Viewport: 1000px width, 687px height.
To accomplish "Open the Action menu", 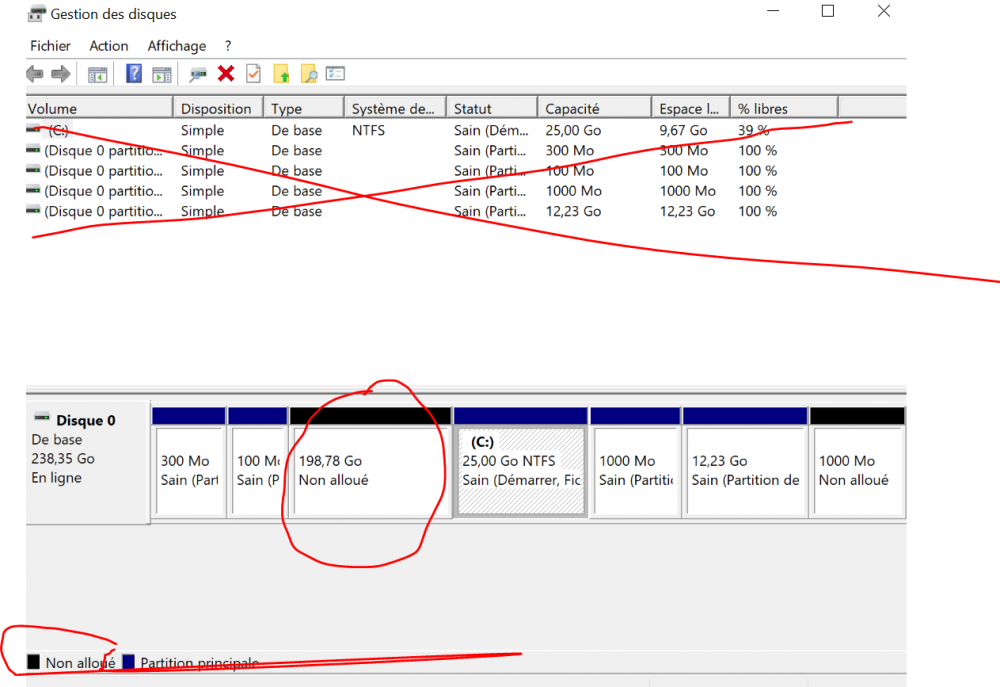I will 108,46.
